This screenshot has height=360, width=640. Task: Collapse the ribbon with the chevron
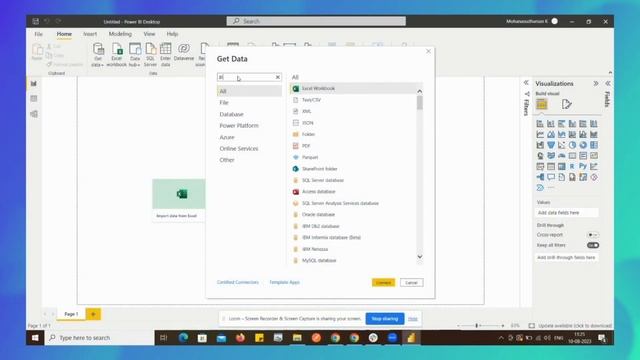[x=610, y=73]
